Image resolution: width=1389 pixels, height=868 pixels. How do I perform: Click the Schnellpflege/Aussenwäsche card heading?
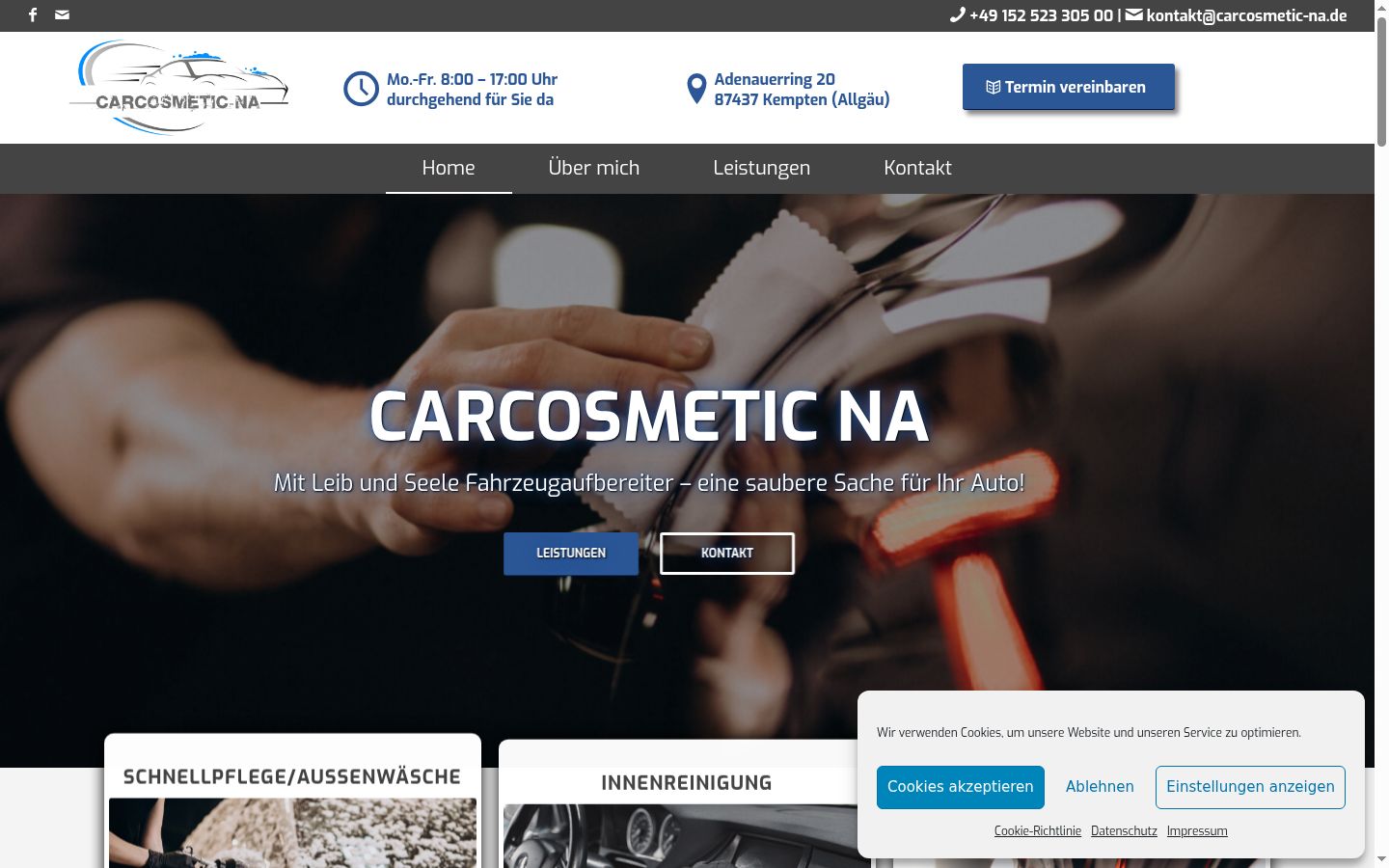(292, 776)
